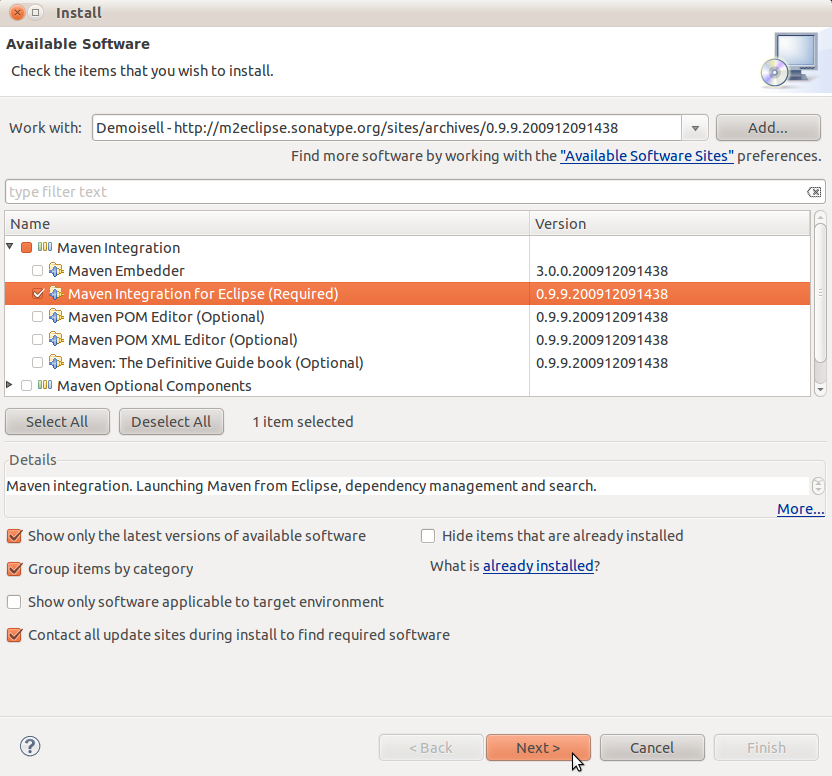Expand the Maven Optional Components category
The width and height of the screenshot is (832, 776).
[11, 386]
